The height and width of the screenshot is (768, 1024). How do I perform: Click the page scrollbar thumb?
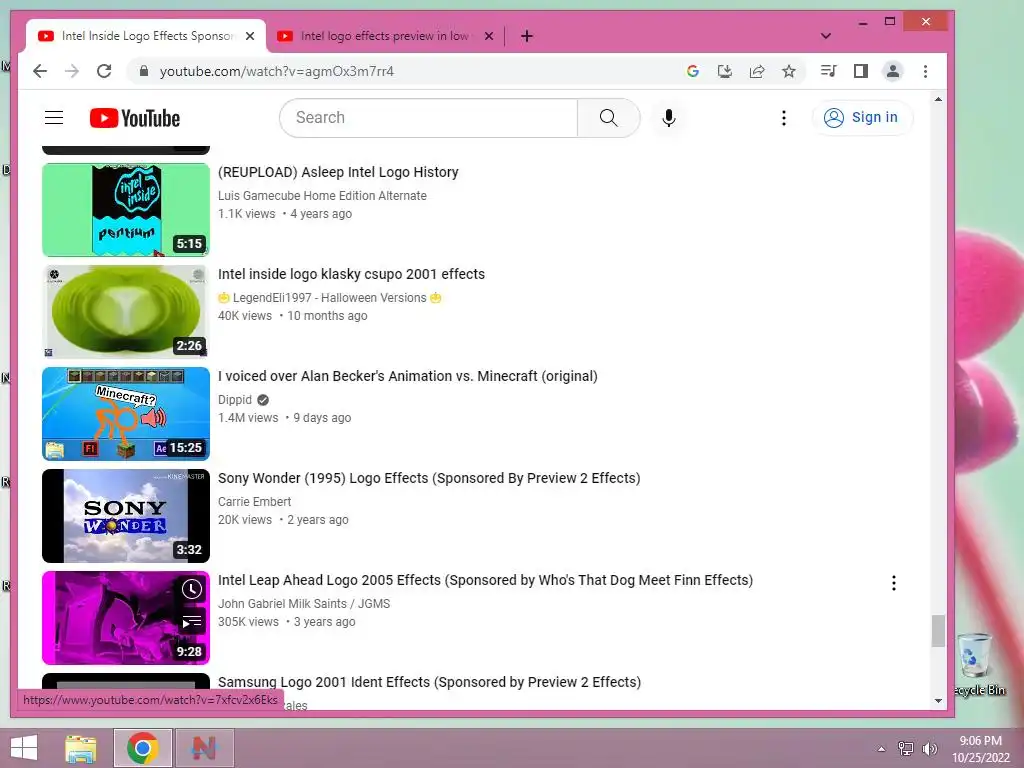tap(938, 631)
